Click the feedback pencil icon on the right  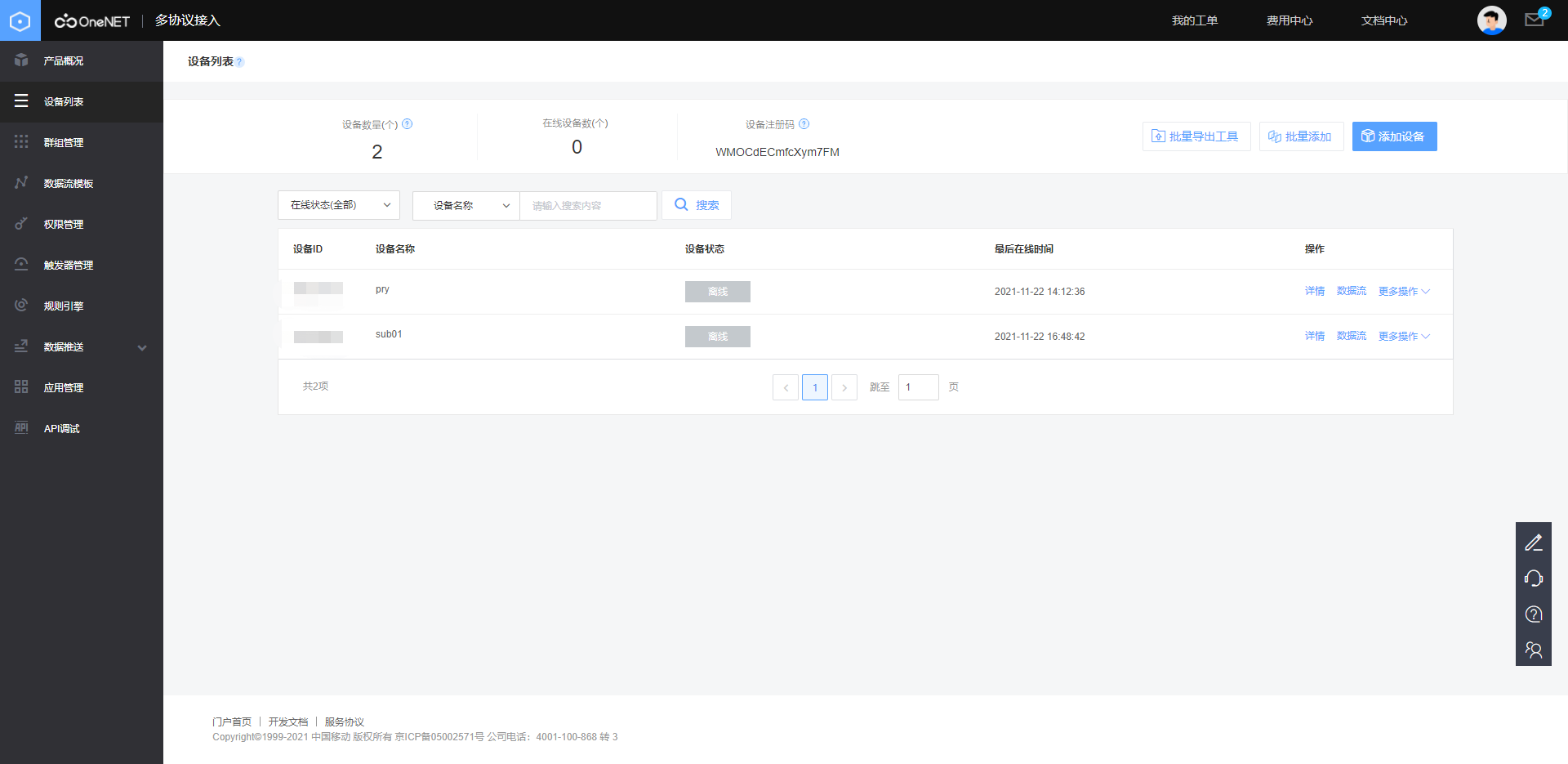(1534, 541)
